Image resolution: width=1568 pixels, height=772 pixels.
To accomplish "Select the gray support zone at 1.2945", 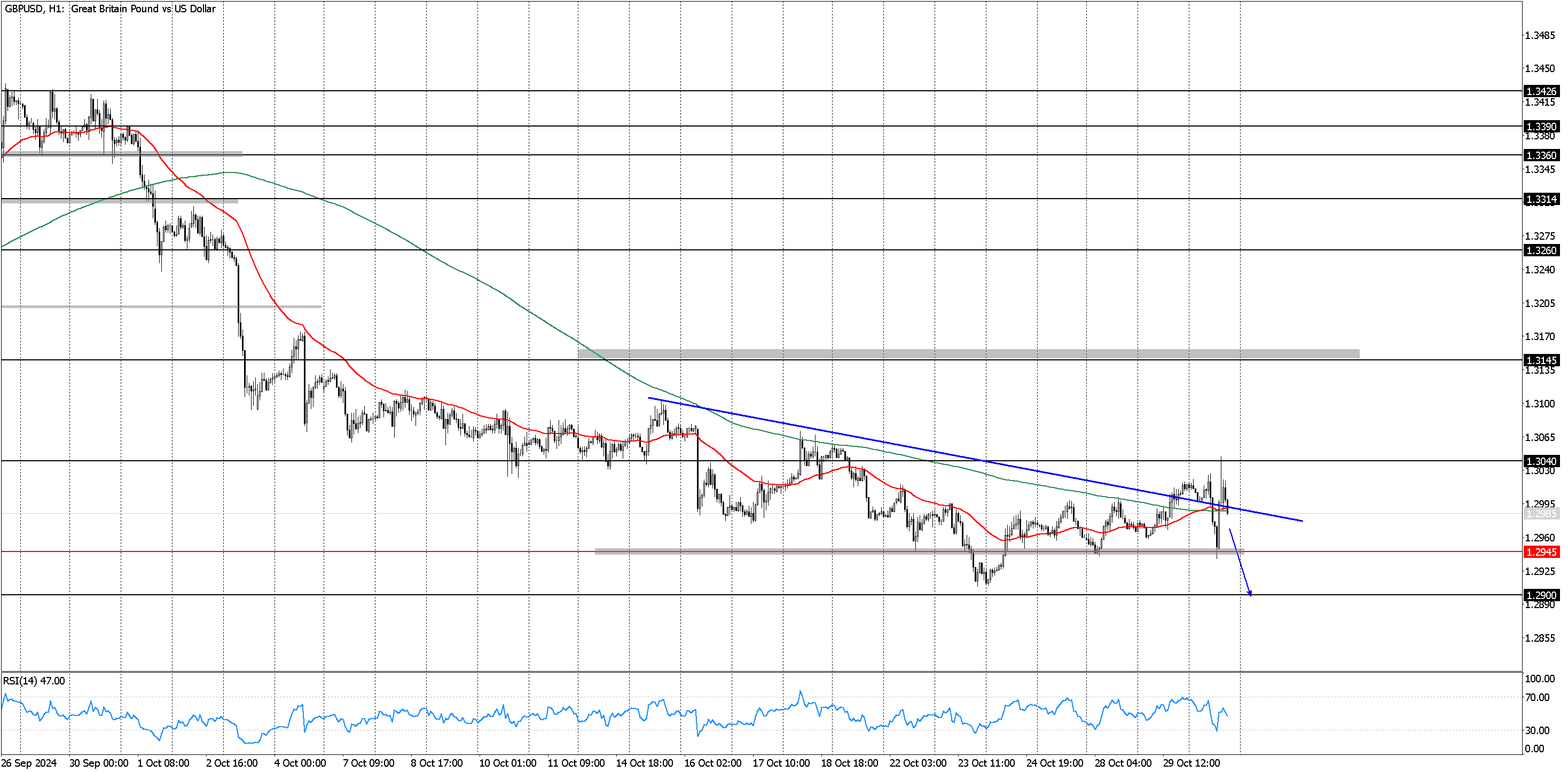I will tap(919, 552).
